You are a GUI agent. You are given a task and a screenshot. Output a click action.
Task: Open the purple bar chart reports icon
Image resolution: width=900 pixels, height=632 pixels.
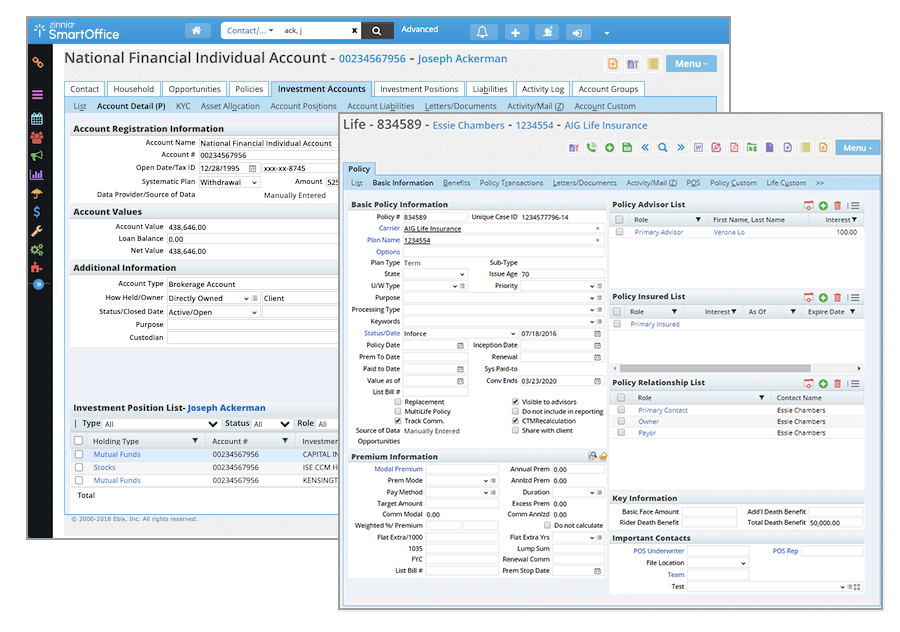click(x=37, y=175)
